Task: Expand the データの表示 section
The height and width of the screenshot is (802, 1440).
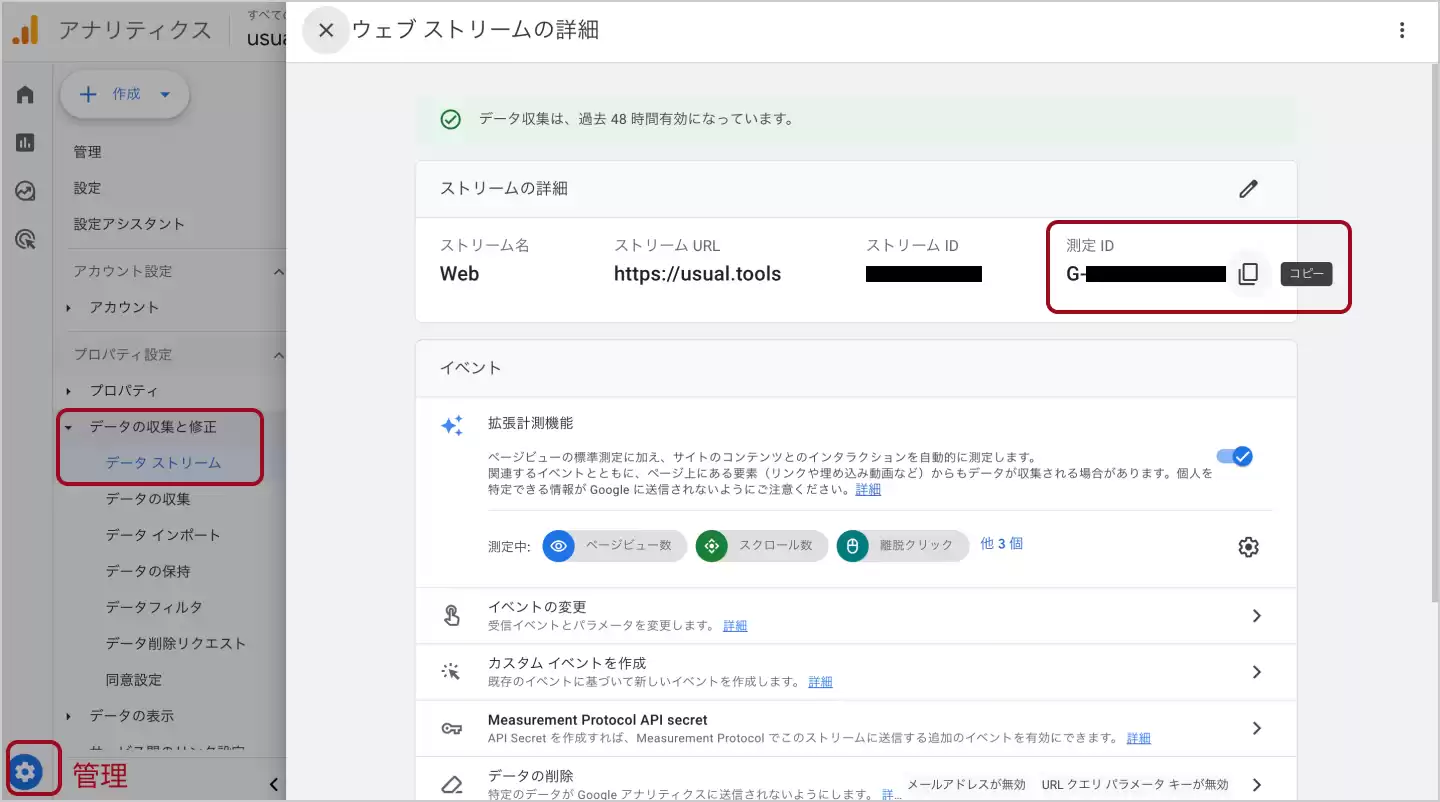Action: tap(69, 716)
